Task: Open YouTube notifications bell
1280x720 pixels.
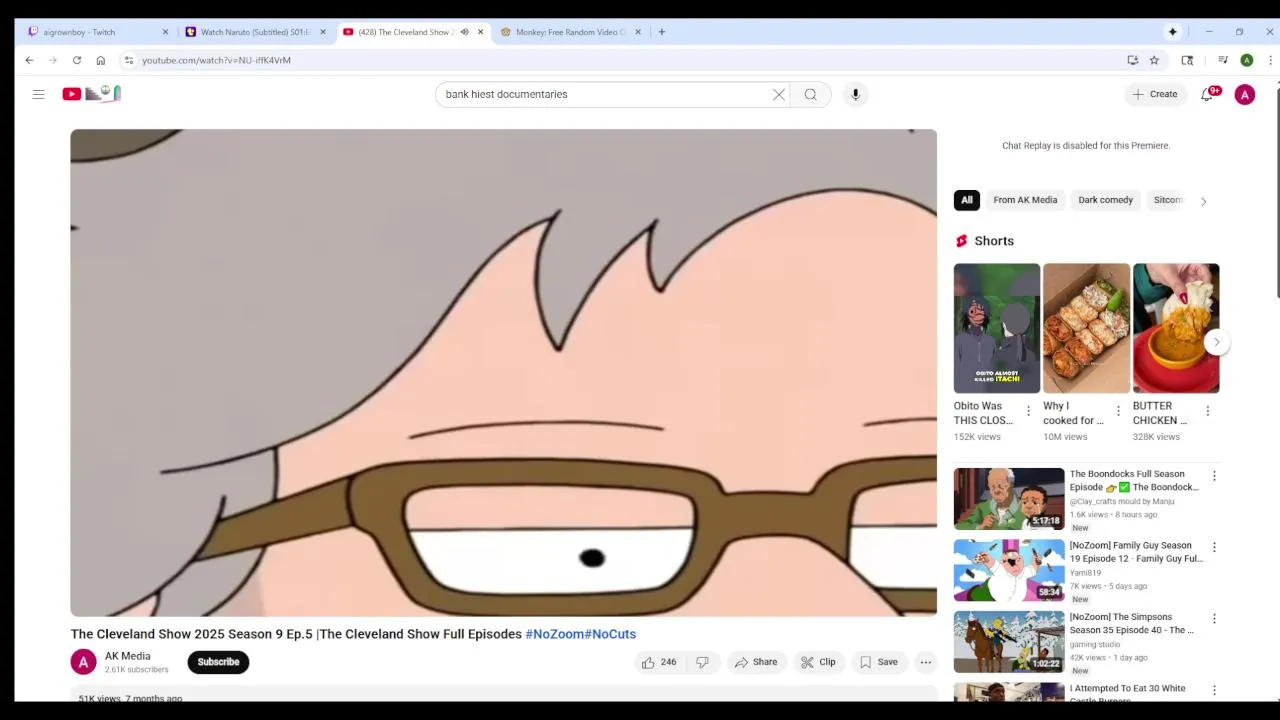Action: [1207, 94]
